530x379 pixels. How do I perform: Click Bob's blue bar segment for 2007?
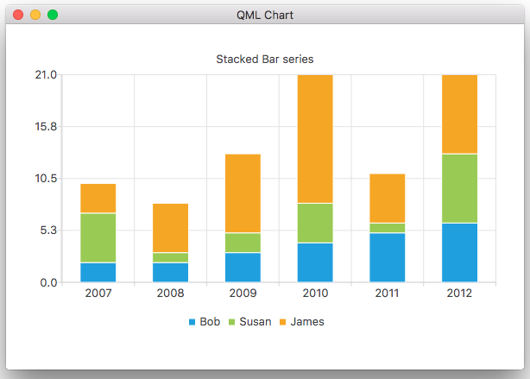98,272
